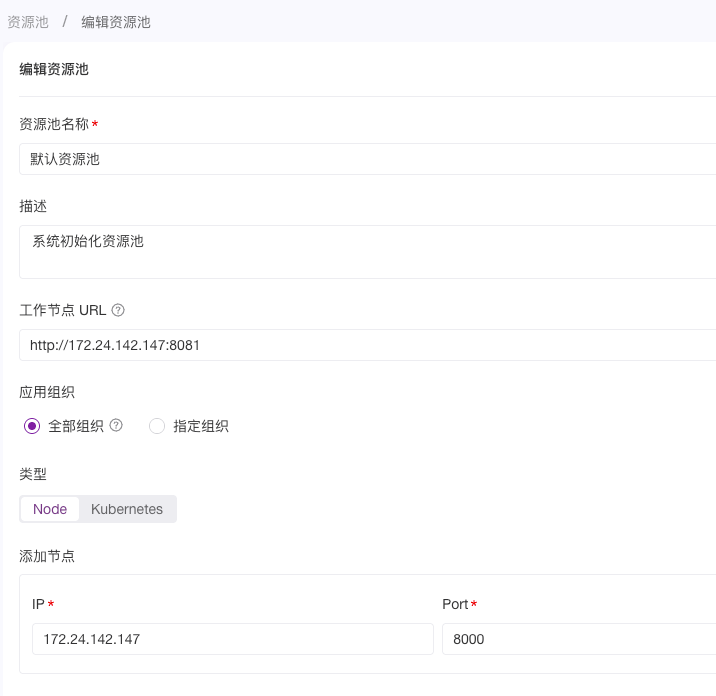This screenshot has height=696, width=716.
Task: Click the 应用组织 section label
Action: click(47, 392)
